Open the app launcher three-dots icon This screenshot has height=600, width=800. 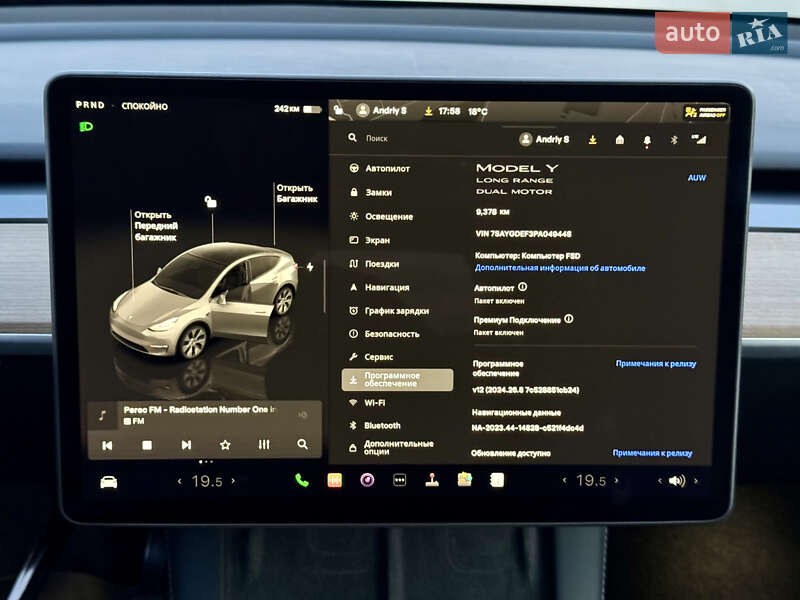click(x=399, y=480)
